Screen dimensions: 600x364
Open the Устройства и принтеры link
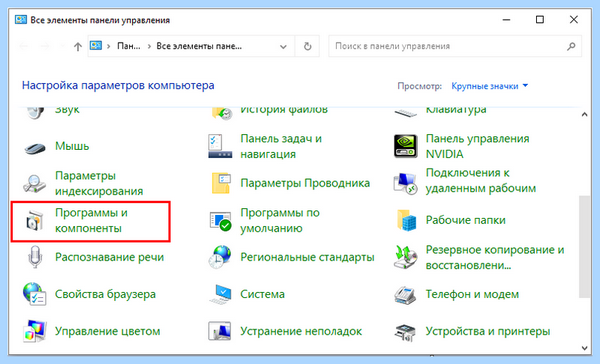[488, 331]
